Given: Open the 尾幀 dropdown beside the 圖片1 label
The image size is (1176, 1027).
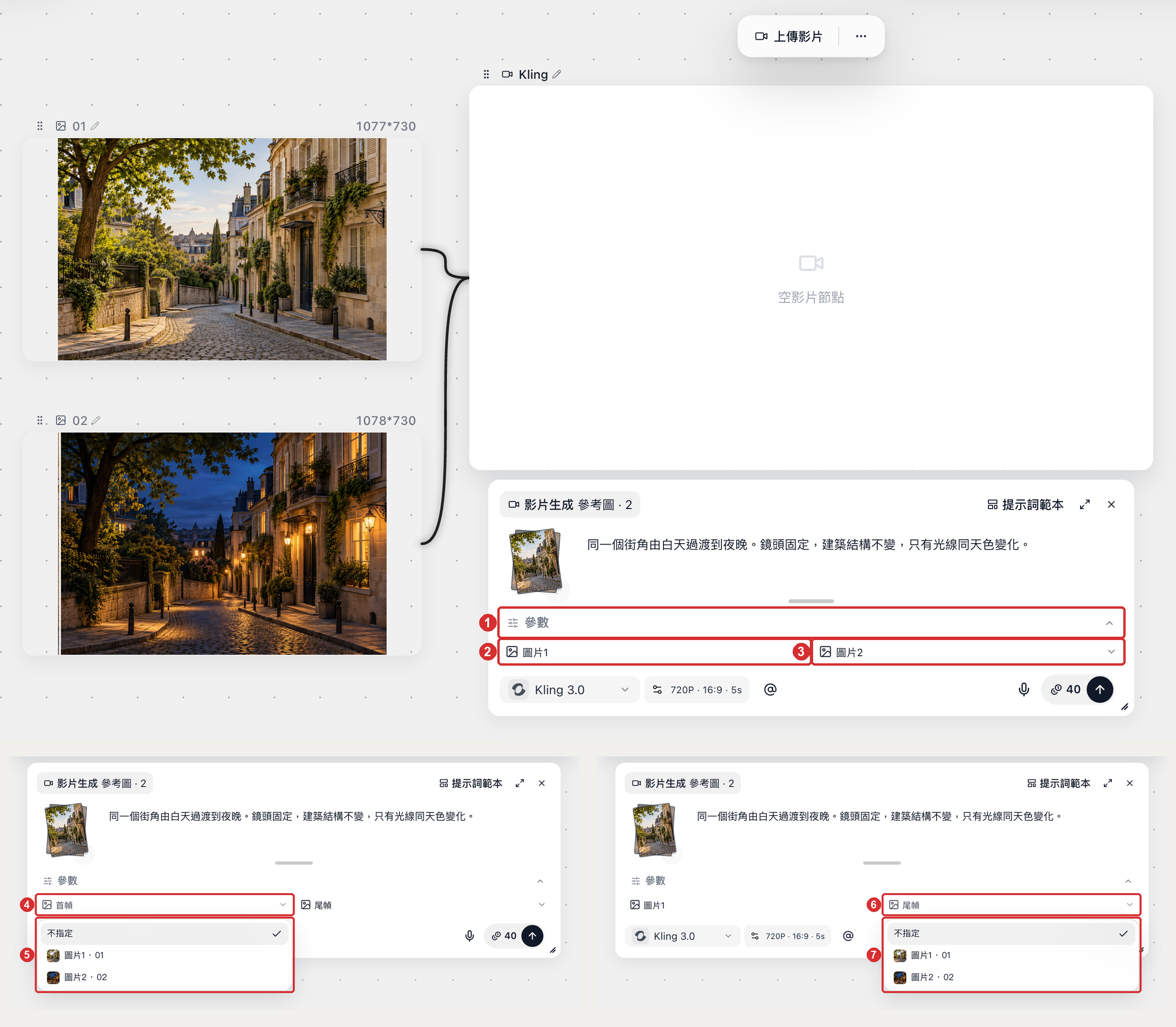Looking at the screenshot, I should (x=1011, y=905).
